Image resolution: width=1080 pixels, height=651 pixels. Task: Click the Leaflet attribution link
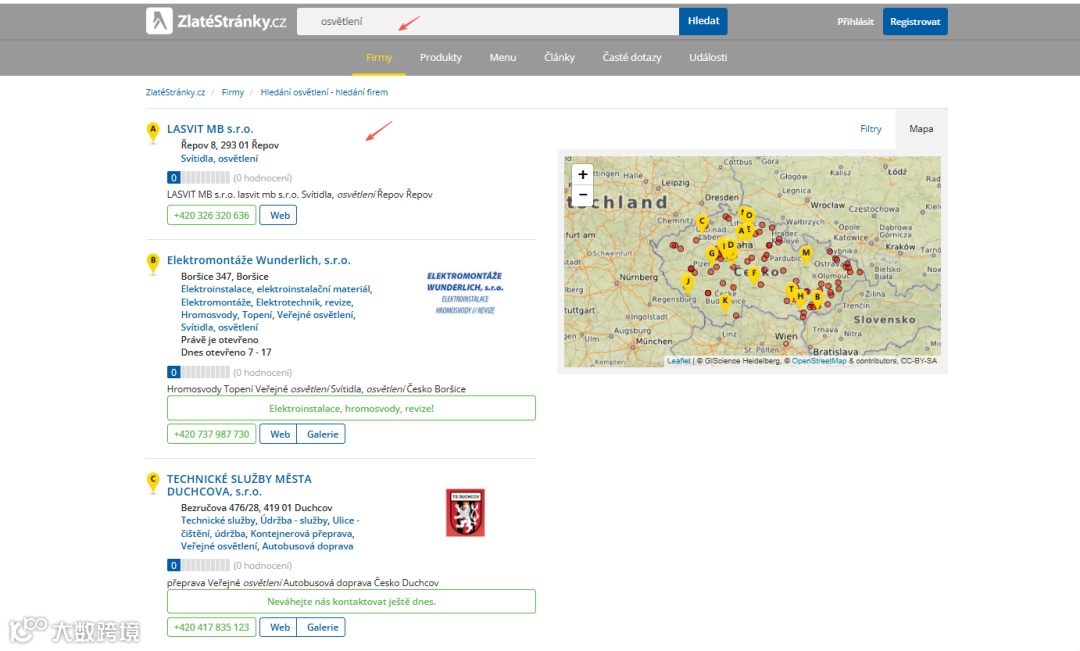(x=678, y=361)
